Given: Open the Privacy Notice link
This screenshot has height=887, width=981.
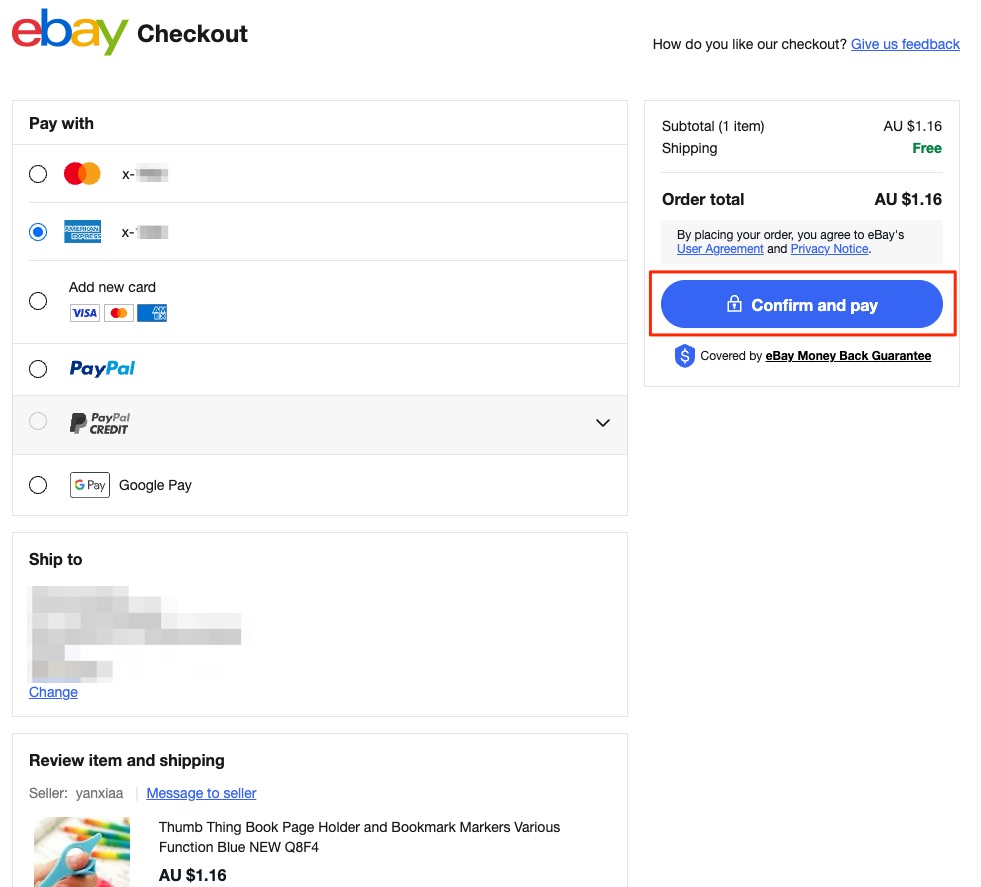Looking at the screenshot, I should click(x=830, y=249).
